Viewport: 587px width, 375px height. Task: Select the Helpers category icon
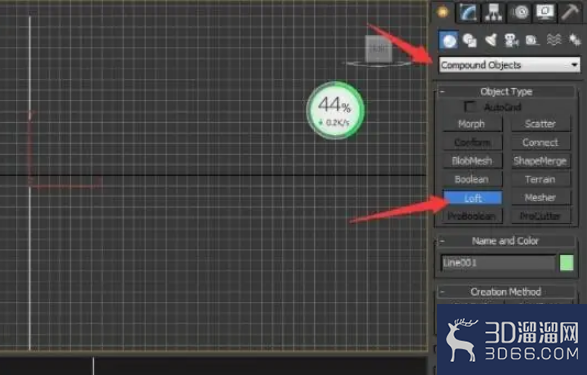point(532,40)
